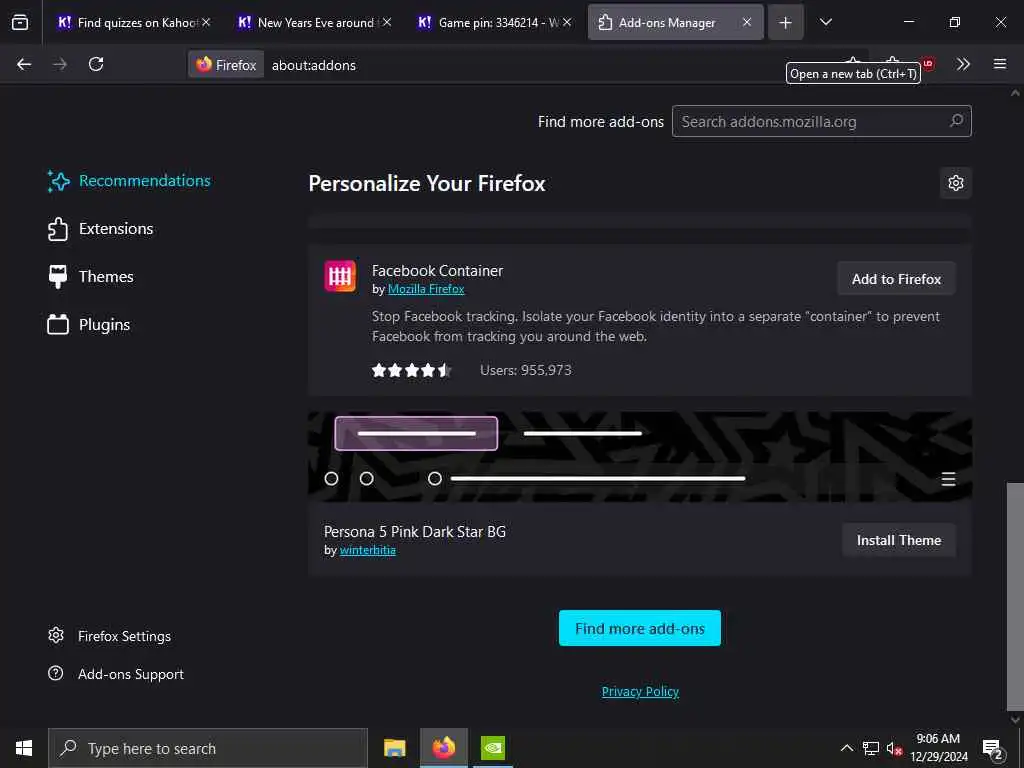This screenshot has height=768, width=1024.
Task: Open the Windows Start menu
Action: pyautogui.click(x=24, y=748)
